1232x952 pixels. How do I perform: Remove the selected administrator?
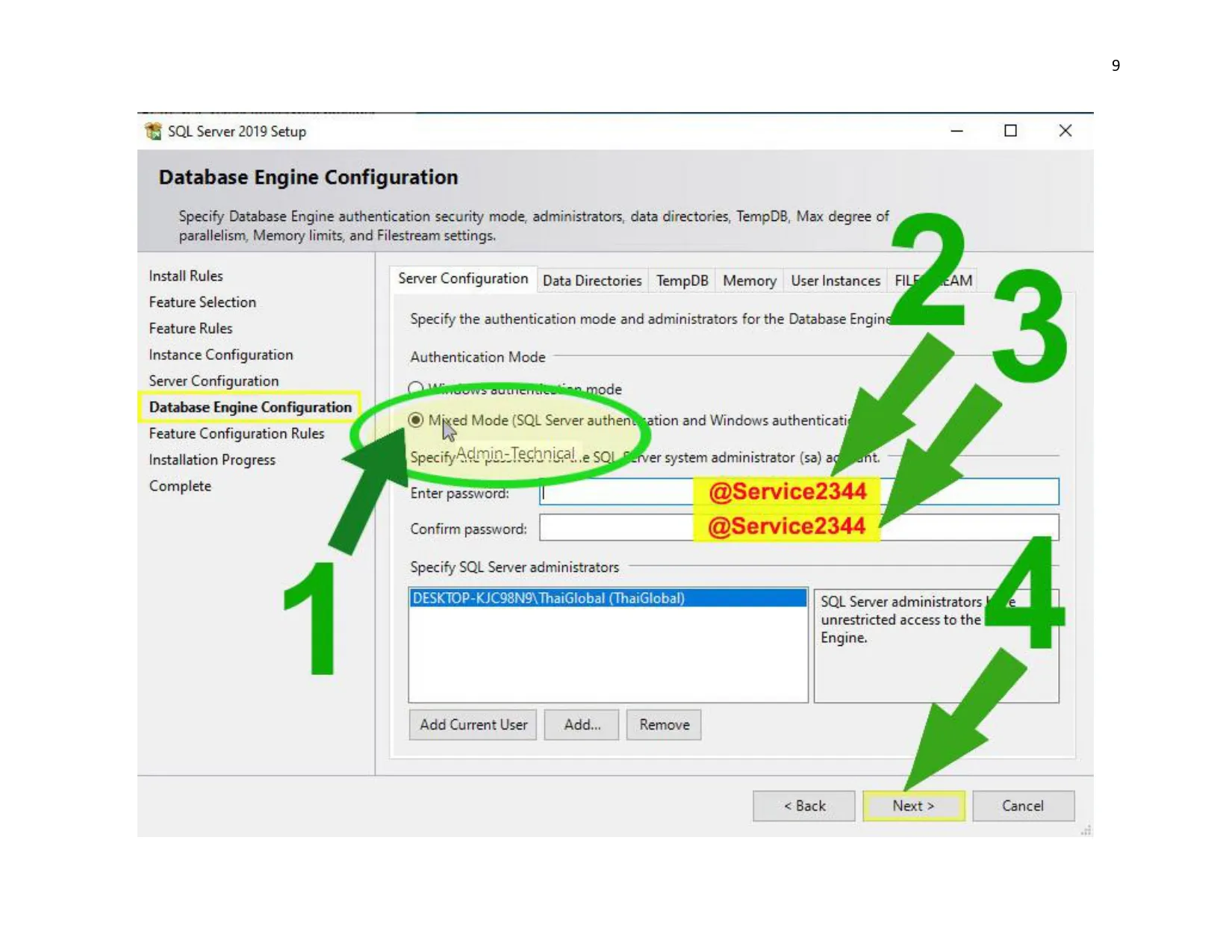pyautogui.click(x=664, y=725)
